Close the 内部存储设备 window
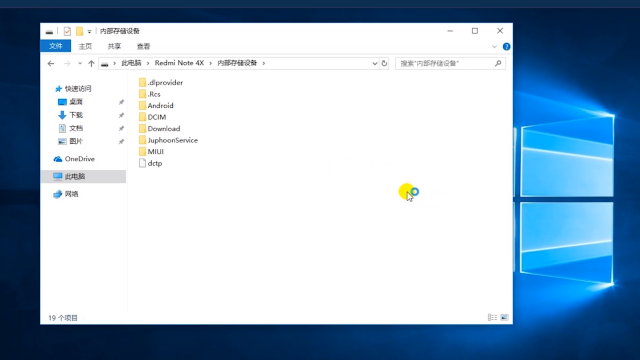Screen dimensions: 640x360 pyautogui.click(x=500, y=31)
